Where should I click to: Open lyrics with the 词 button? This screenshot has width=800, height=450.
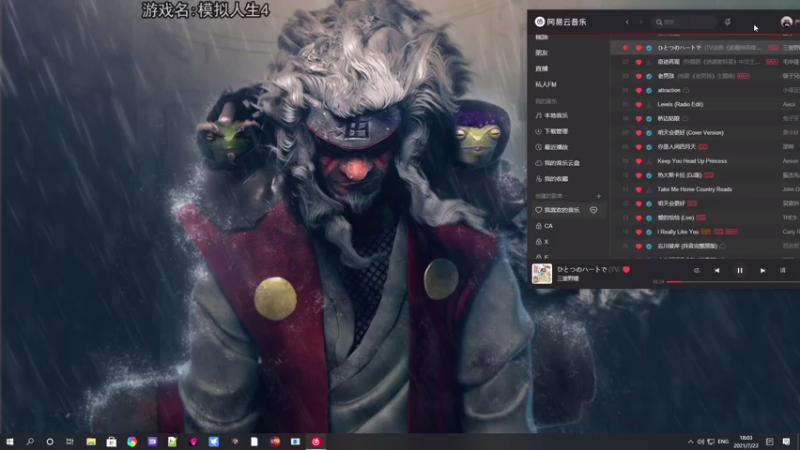(x=783, y=270)
